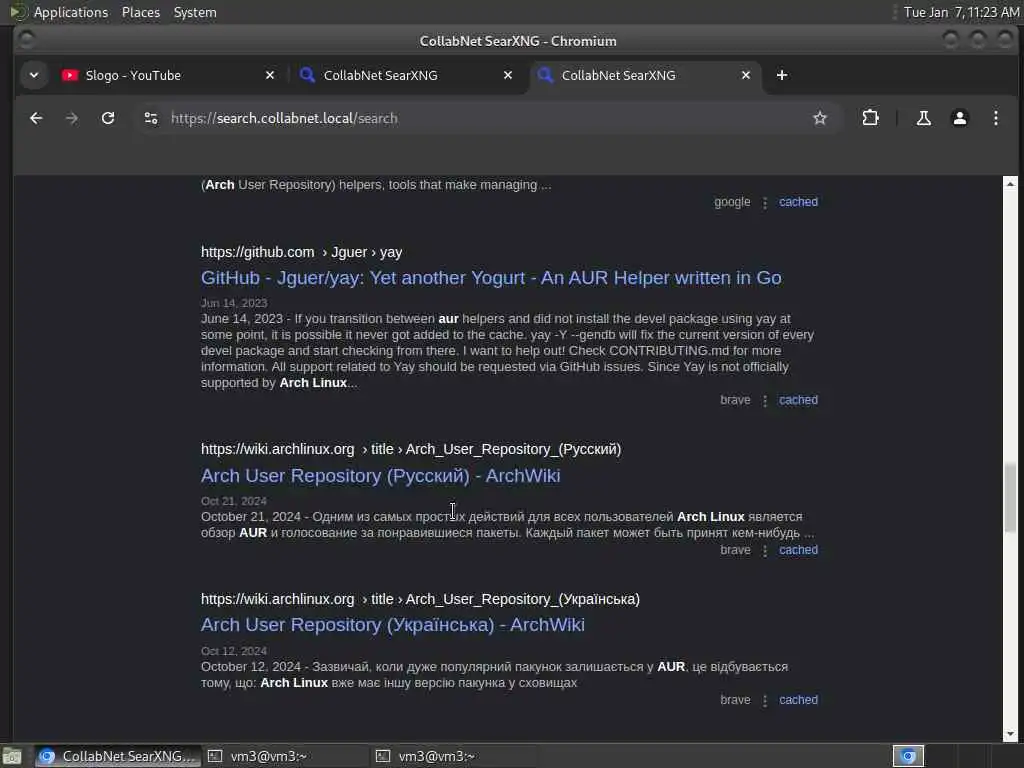Open the System menu
The image size is (1024, 768).
click(195, 12)
